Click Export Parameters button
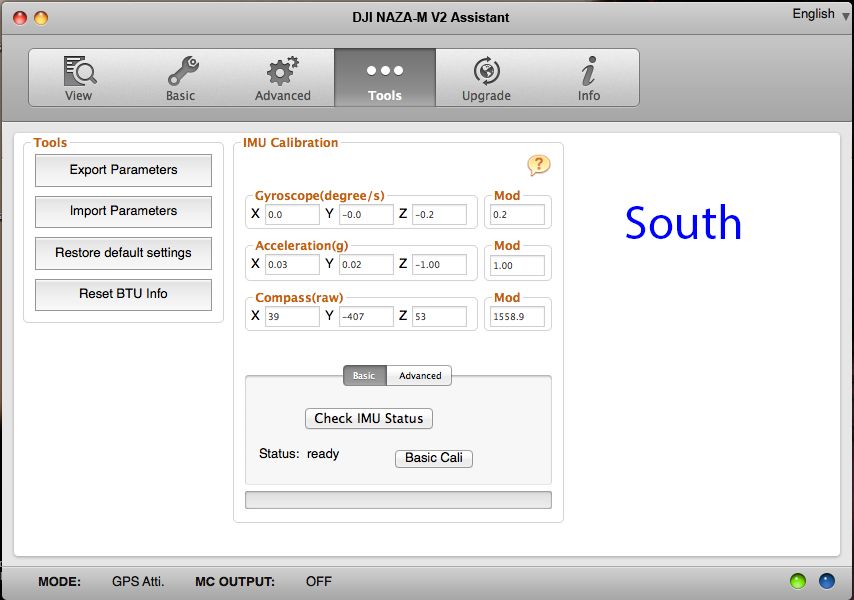Screen dimensions: 854x600 (123, 170)
